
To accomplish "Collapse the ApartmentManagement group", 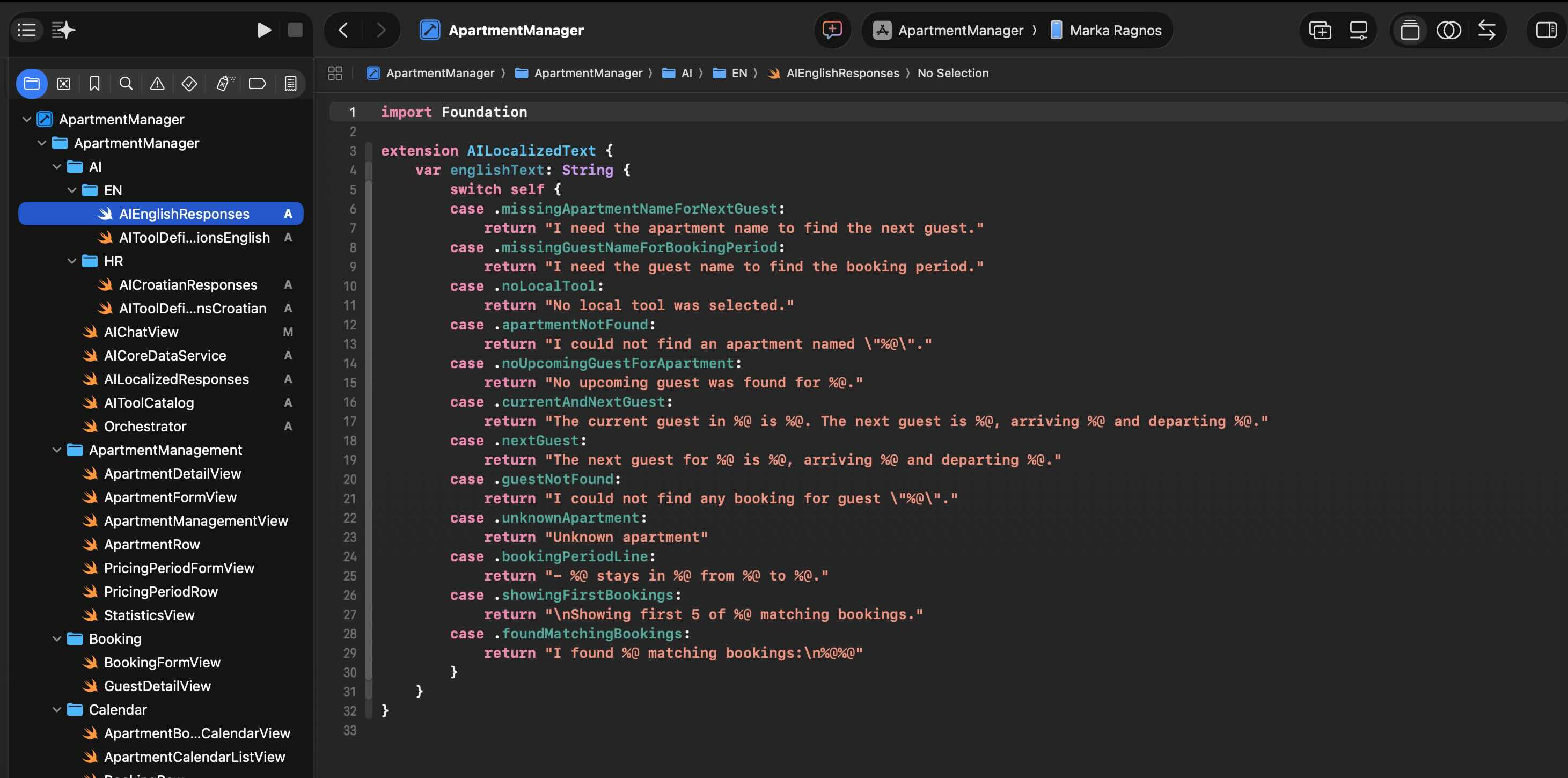I will 56,450.
